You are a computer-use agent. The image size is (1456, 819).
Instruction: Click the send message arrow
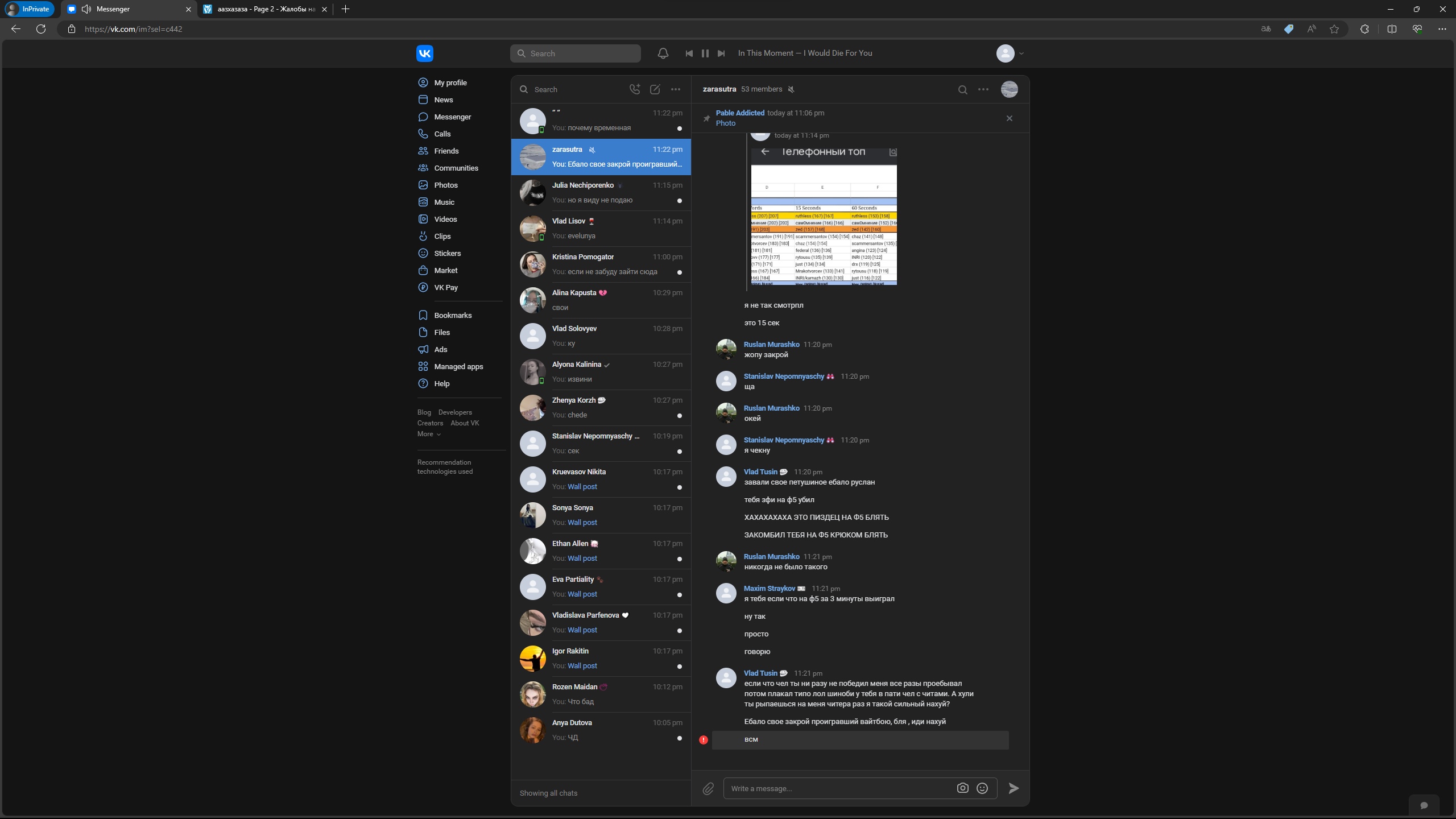point(1013,788)
